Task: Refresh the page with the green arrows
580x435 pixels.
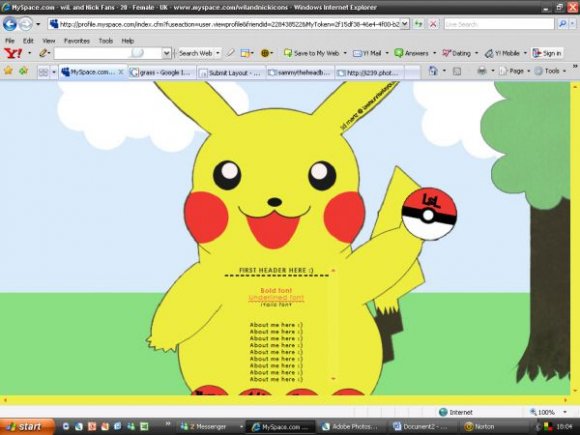Action: tap(419, 24)
